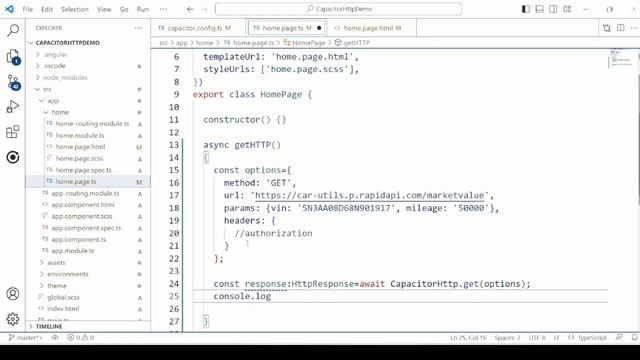The height and width of the screenshot is (360, 640).
Task: Open editor more actions ellipsis
Action: click(634, 28)
